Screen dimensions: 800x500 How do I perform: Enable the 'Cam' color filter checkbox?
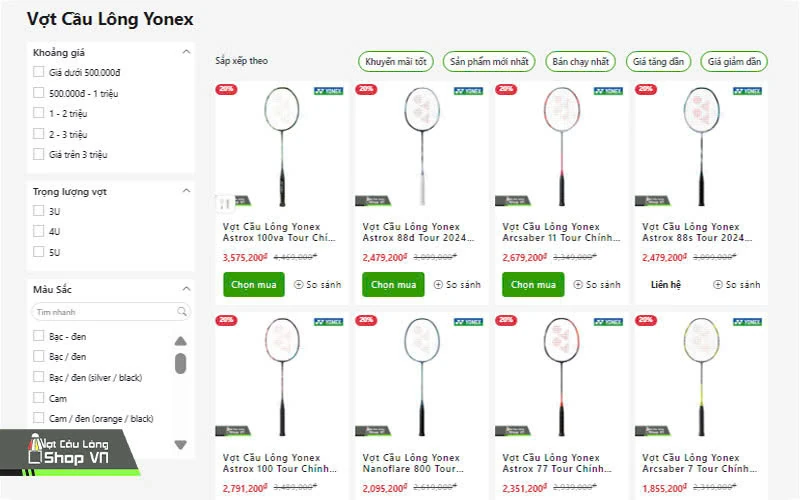pos(38,398)
